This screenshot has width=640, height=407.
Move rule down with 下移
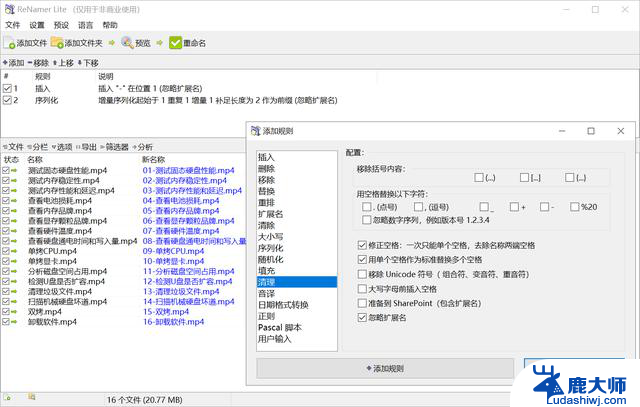pos(88,63)
